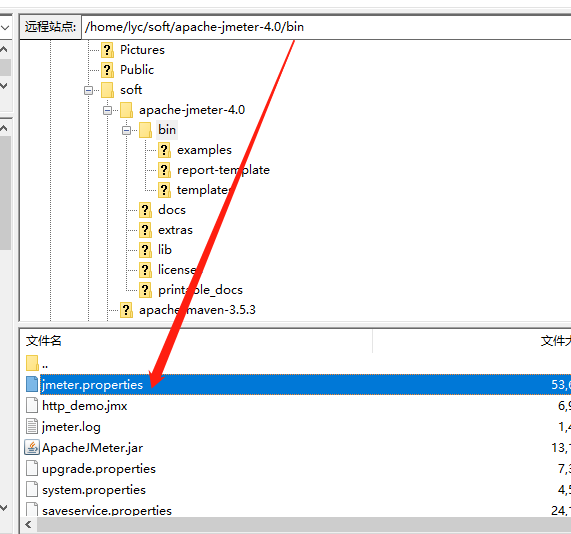The height and width of the screenshot is (534, 571).
Task: Select the Pictures folder in remote tree
Action: click(142, 50)
